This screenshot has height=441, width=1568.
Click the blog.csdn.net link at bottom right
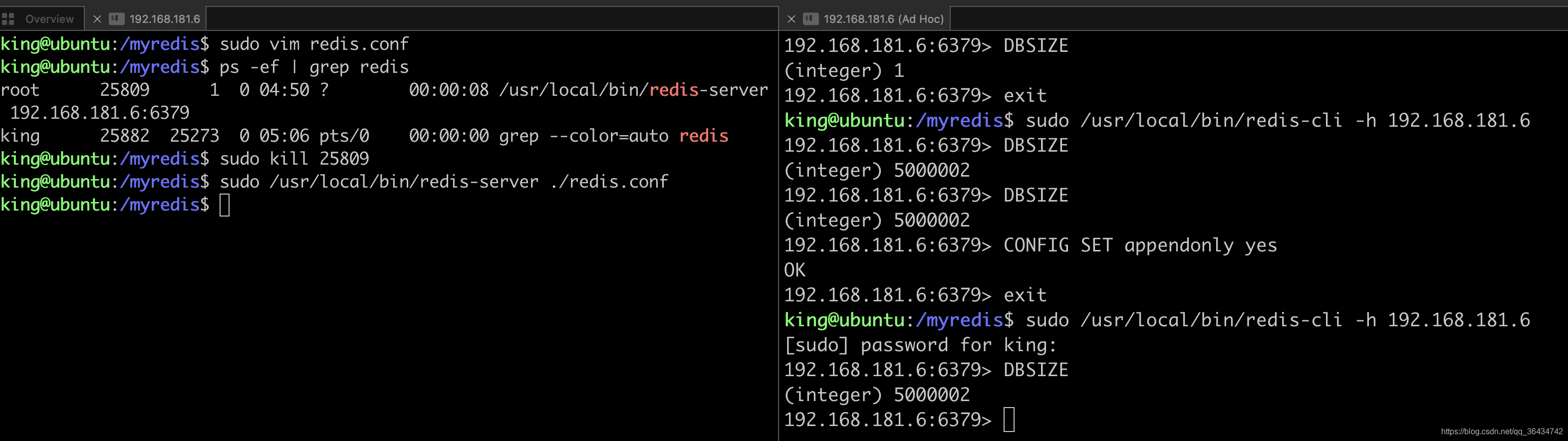coord(1502,431)
